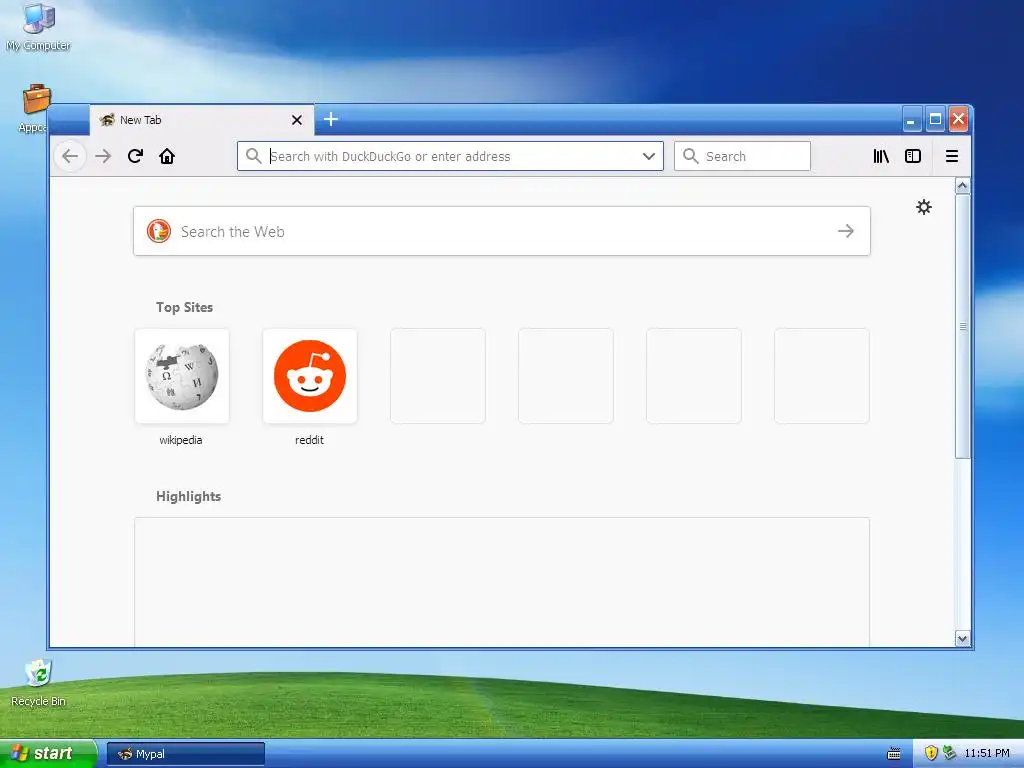Click the network tray icon
Image resolution: width=1024 pixels, height=768 pixels.
tap(950, 753)
